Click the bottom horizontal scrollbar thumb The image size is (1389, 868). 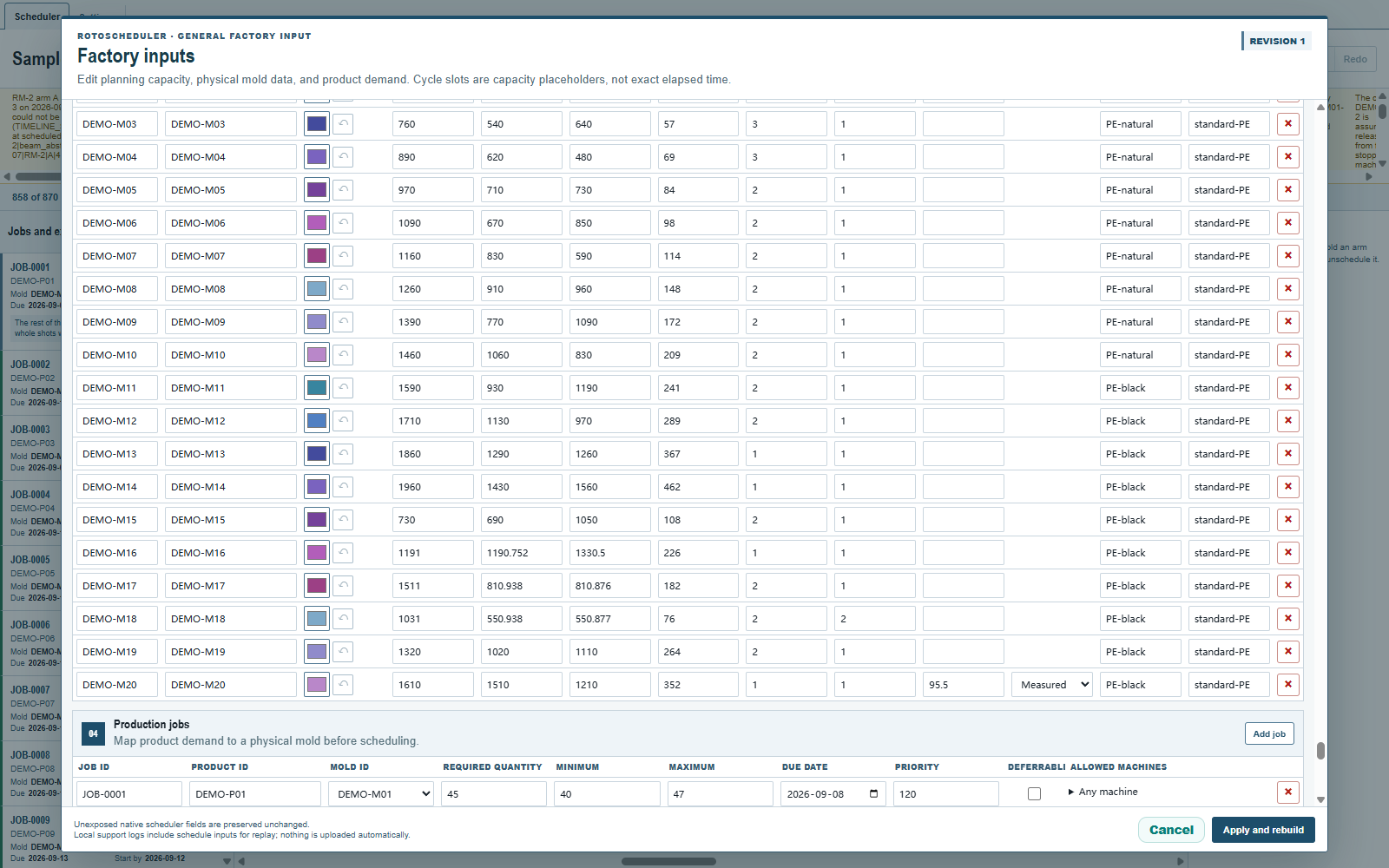[668, 862]
